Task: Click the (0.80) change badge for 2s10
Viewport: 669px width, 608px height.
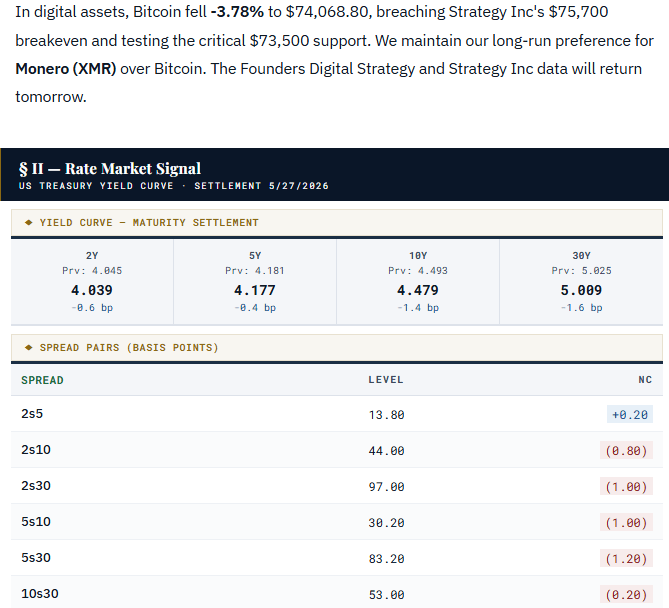Action: tap(626, 451)
